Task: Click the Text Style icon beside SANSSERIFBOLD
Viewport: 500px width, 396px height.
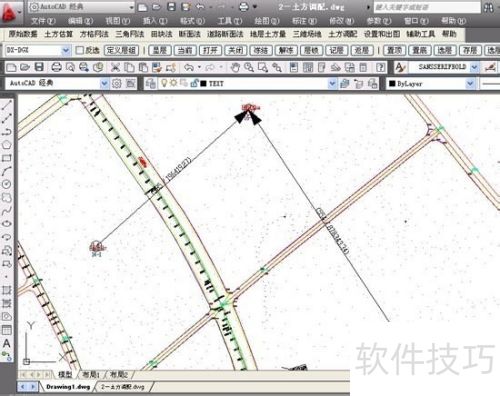Action: [400, 68]
